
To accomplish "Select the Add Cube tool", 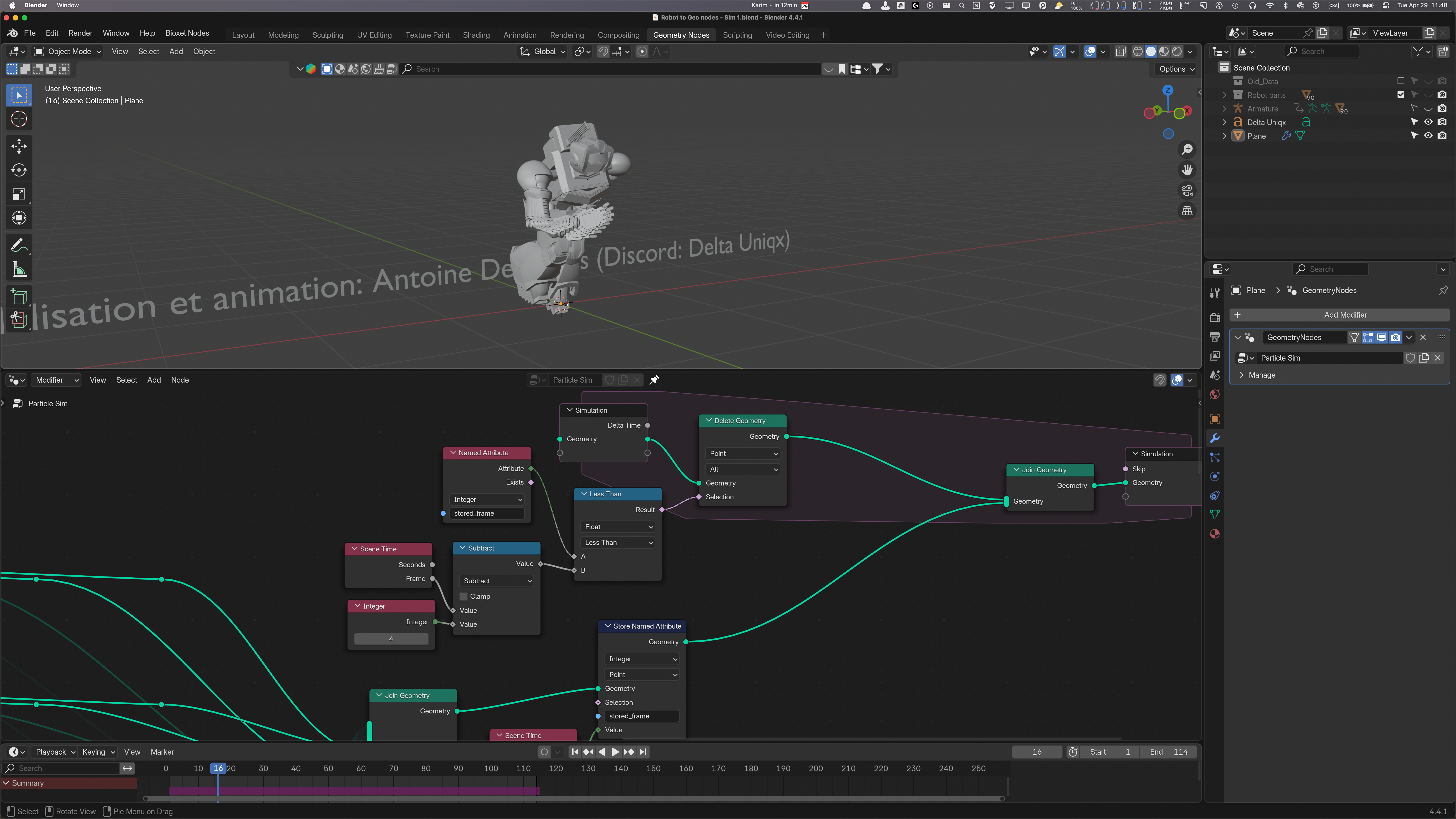I will (x=19, y=297).
